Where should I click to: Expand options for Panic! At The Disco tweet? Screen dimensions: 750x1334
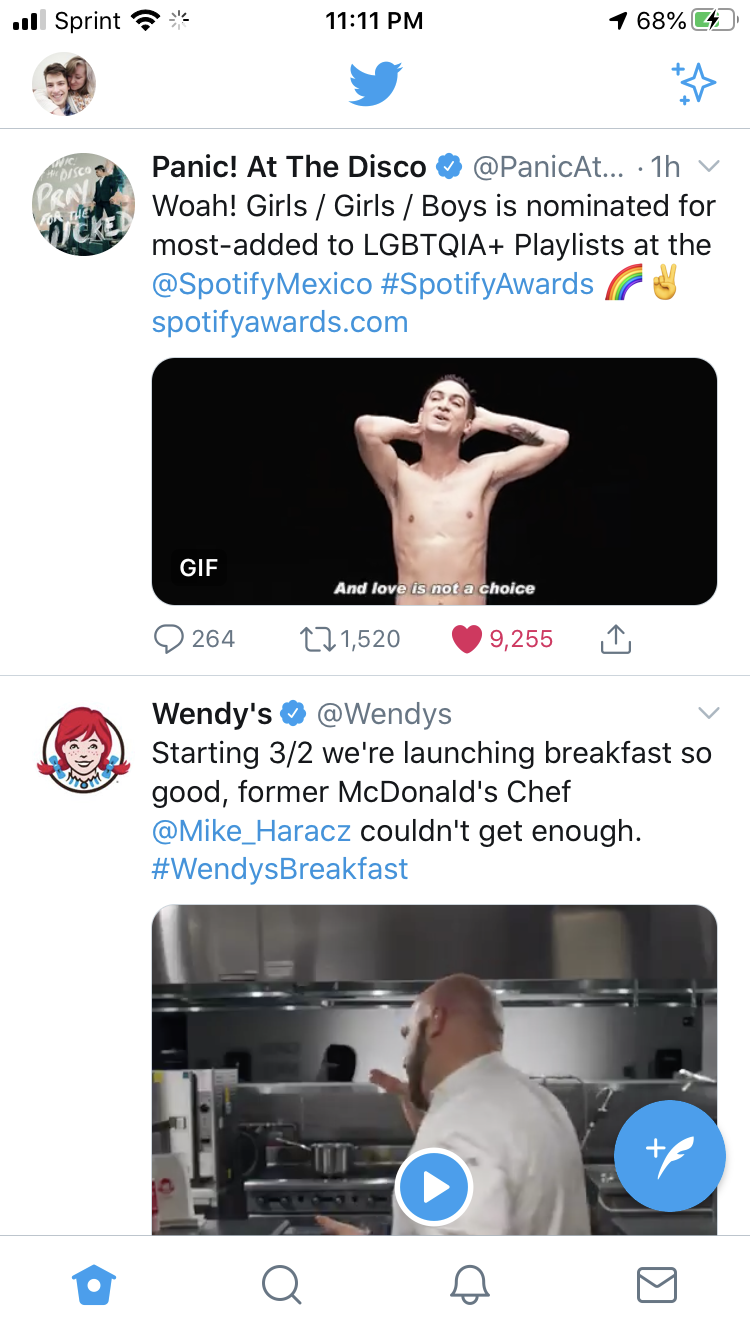coord(708,166)
